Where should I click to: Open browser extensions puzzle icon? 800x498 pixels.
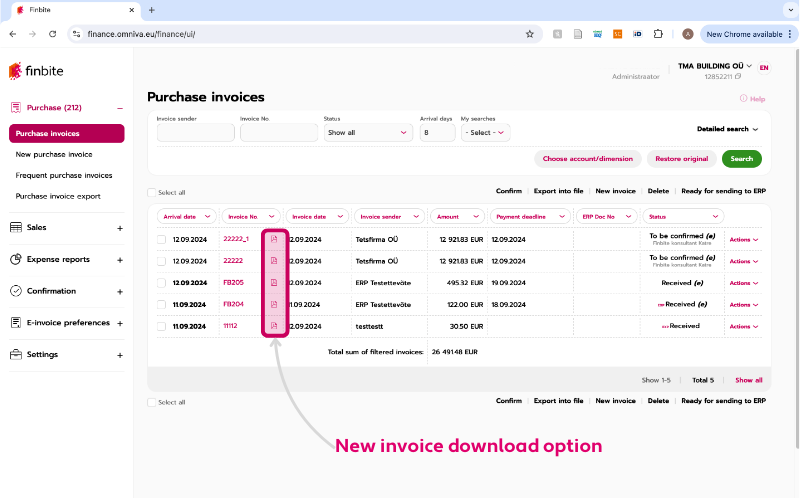(658, 33)
